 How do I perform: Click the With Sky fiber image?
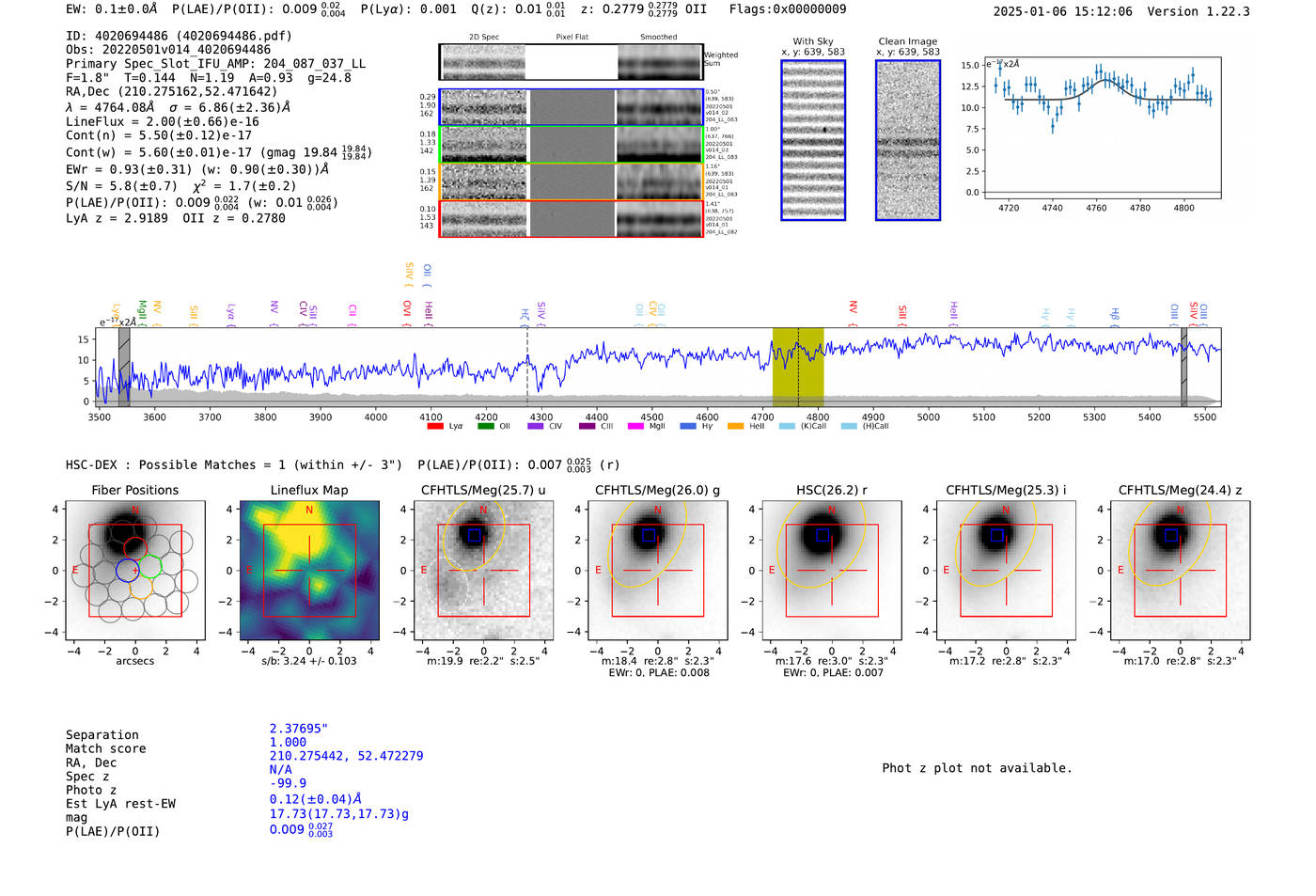pos(813,140)
